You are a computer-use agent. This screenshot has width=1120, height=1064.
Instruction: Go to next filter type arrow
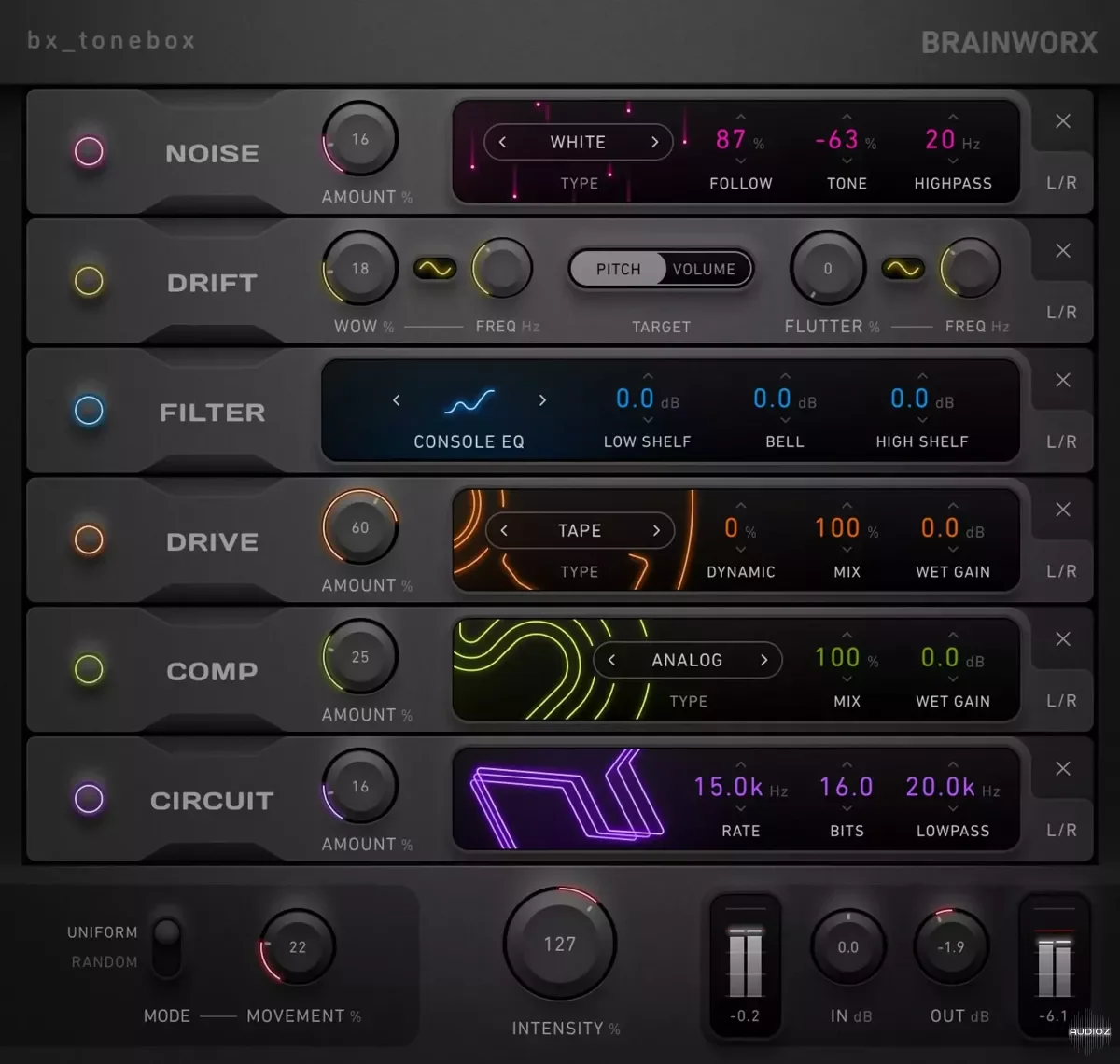coord(542,399)
